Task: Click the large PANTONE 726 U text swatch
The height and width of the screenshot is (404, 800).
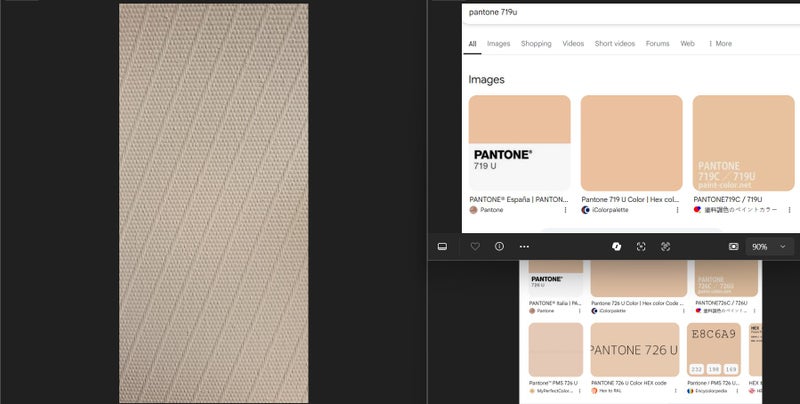Action: pos(635,349)
